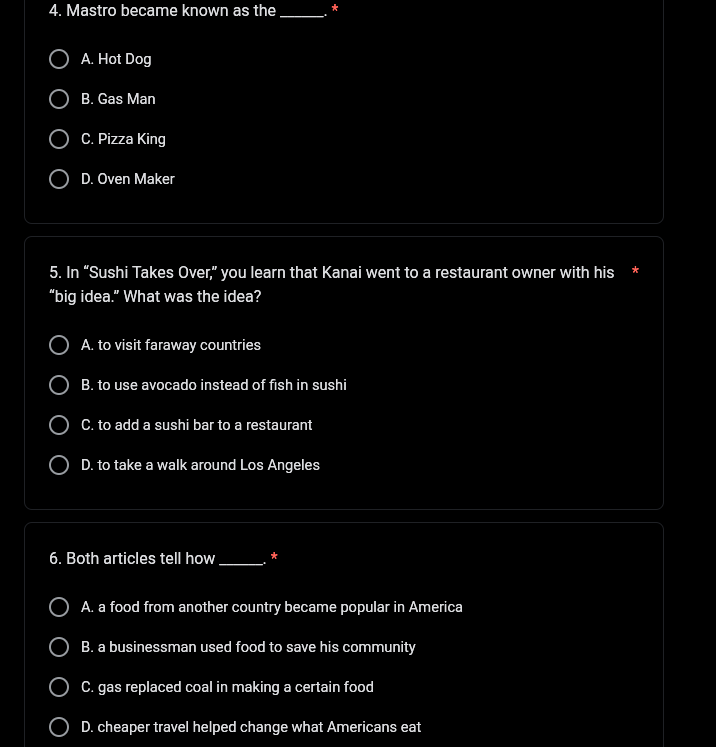This screenshot has height=747, width=716.
Task: Click the sushi bar option label text
Action: [197, 425]
